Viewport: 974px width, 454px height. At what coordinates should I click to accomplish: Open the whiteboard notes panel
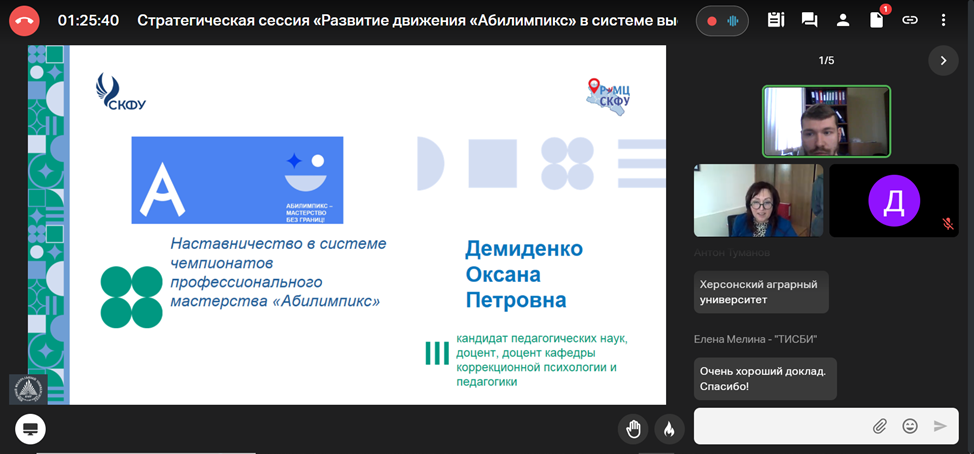point(775,20)
